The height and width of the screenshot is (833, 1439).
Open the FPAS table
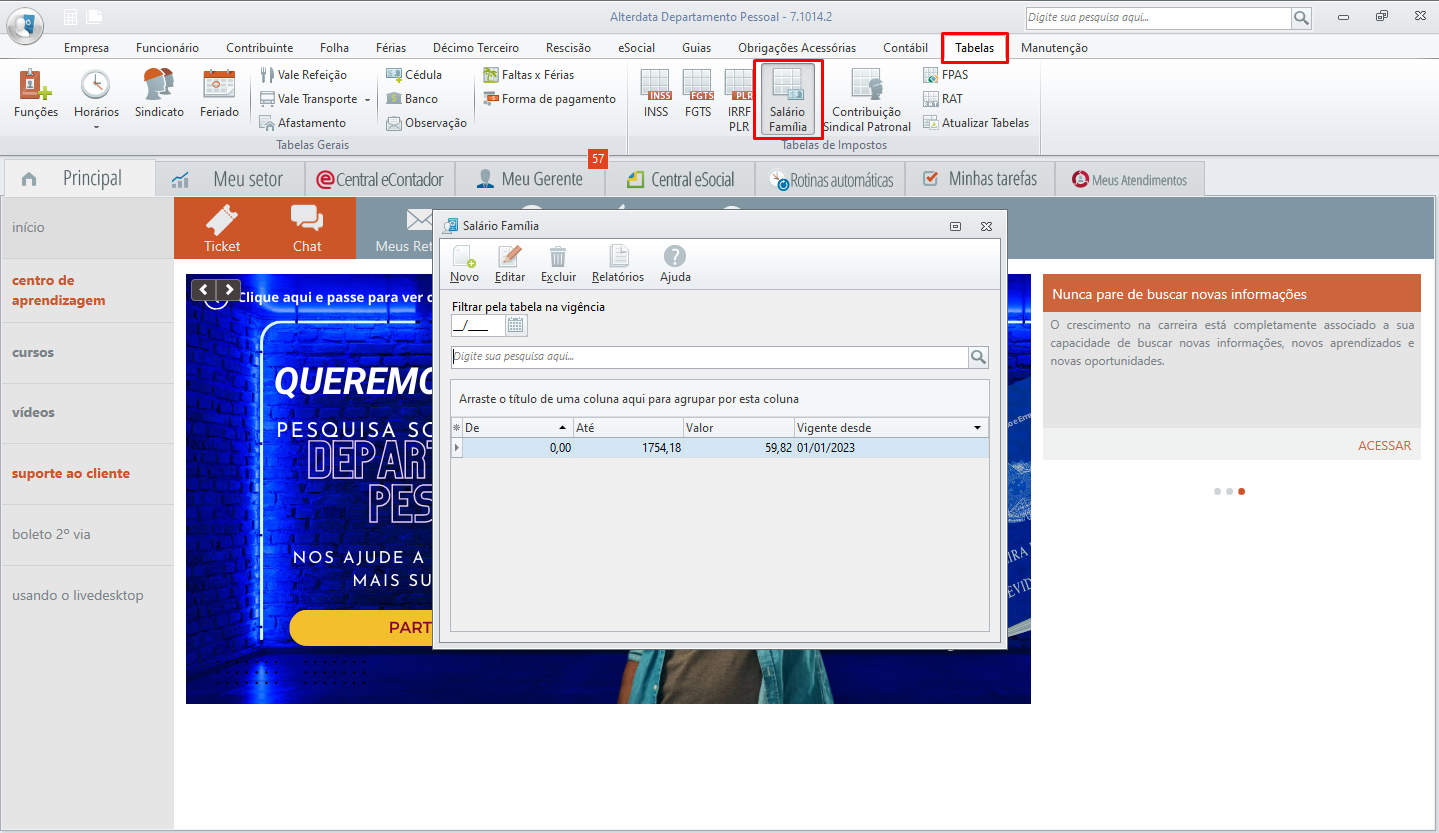point(945,75)
